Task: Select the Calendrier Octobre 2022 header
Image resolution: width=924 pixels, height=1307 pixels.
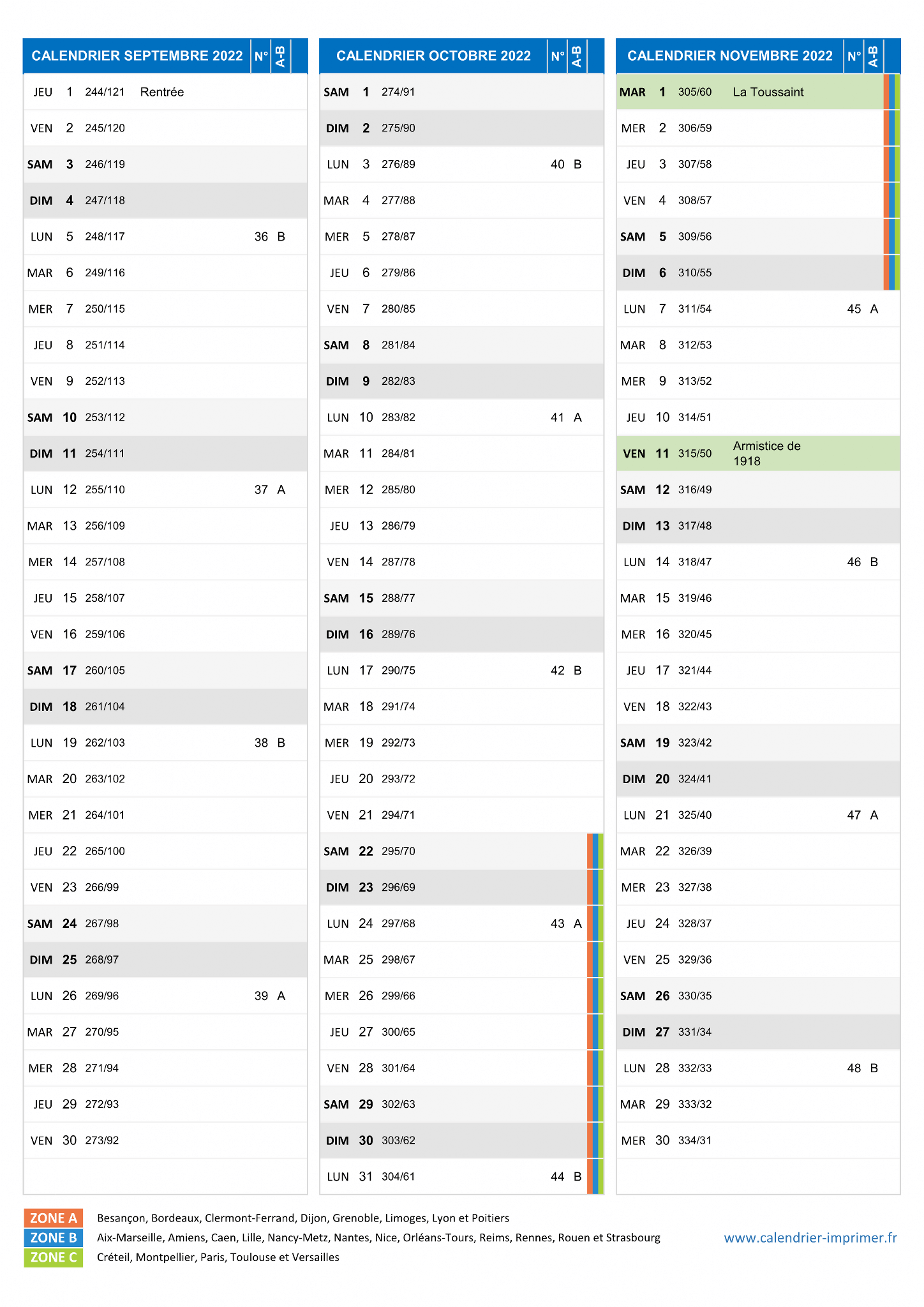Action: [433, 56]
